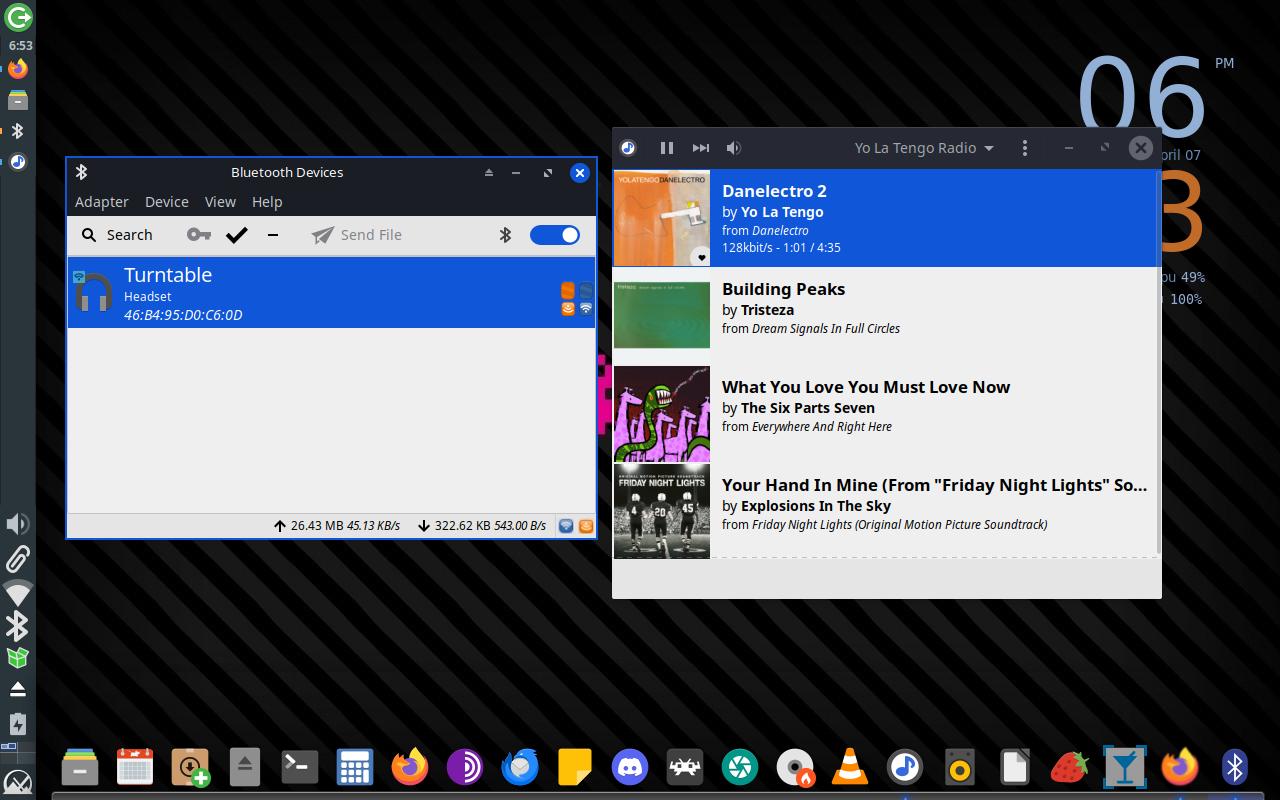Screen dimensions: 1280x800
Task: Open the Bluetooth manager from the dock
Action: [1235, 767]
